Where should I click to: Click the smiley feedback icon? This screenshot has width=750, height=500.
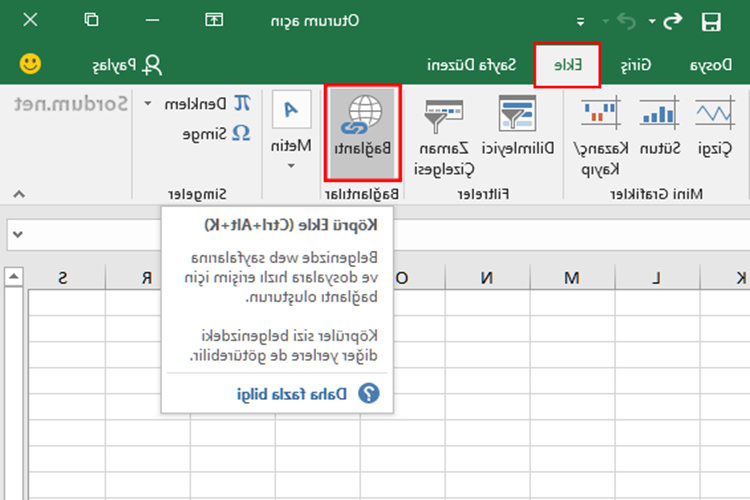pos(30,64)
